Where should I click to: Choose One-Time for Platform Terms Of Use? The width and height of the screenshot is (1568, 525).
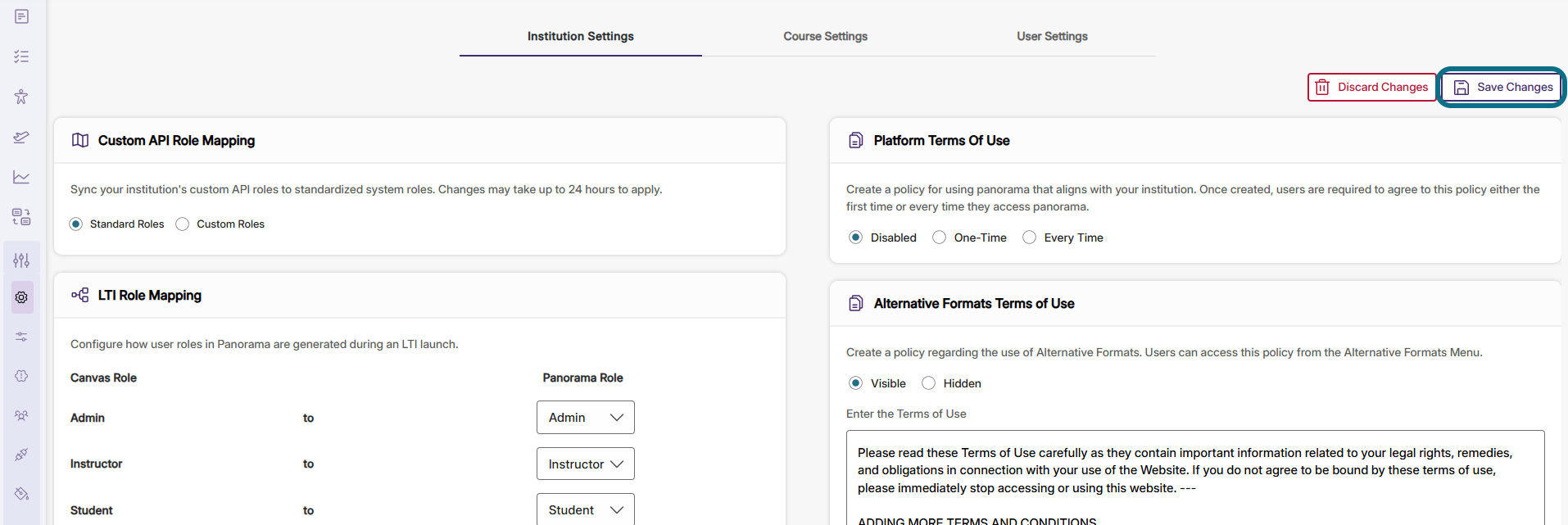tap(940, 238)
